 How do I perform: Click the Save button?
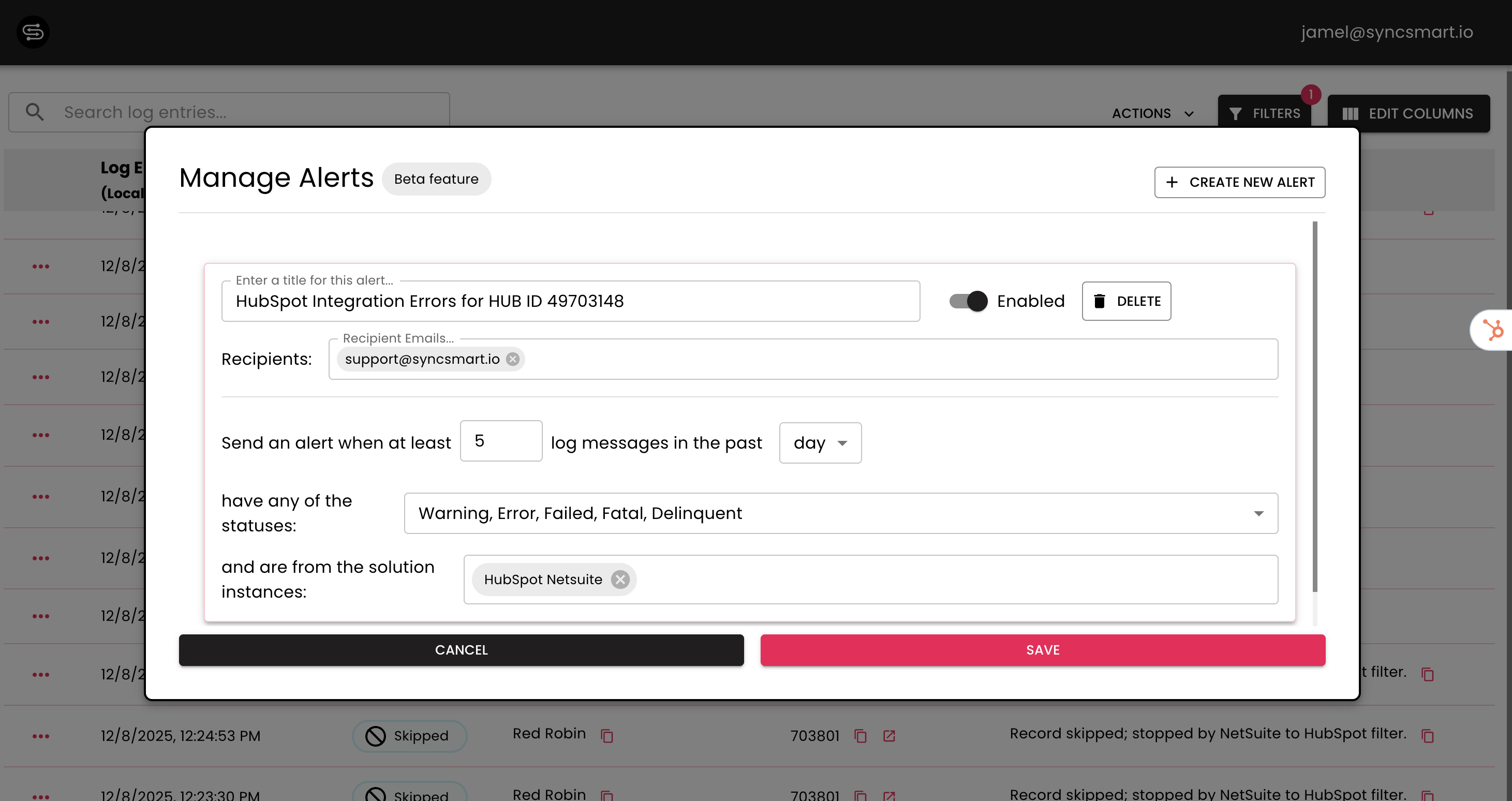point(1043,649)
